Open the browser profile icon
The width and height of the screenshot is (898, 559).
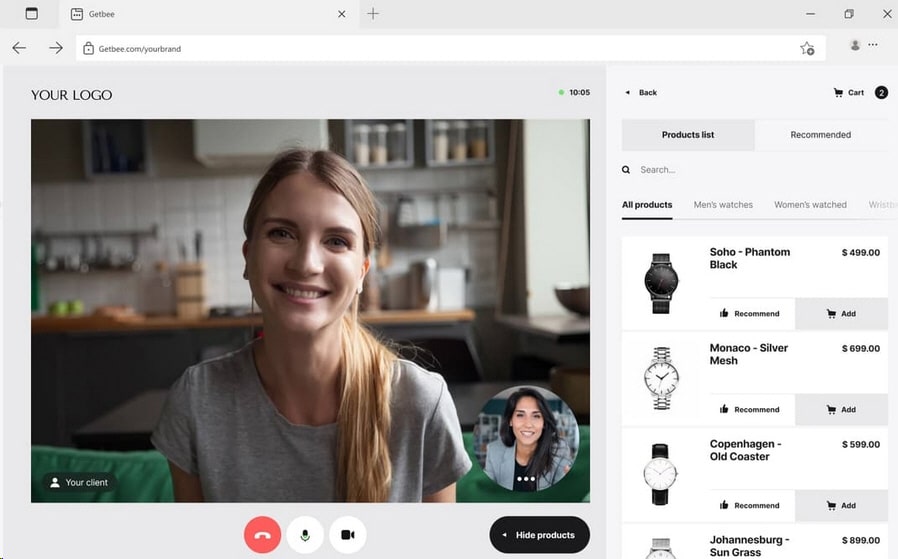click(x=855, y=45)
